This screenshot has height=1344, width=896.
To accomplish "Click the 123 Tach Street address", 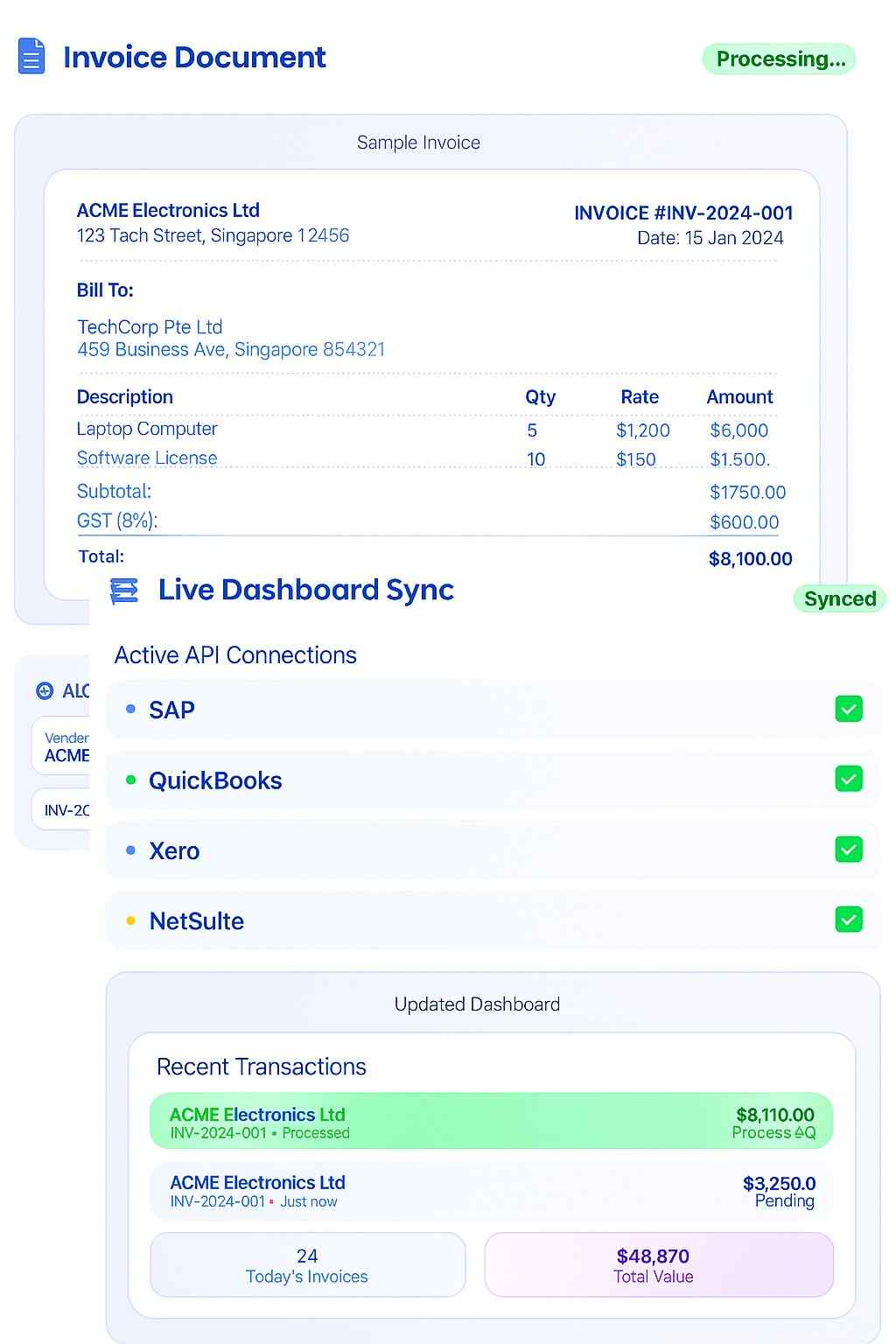I will tap(213, 236).
